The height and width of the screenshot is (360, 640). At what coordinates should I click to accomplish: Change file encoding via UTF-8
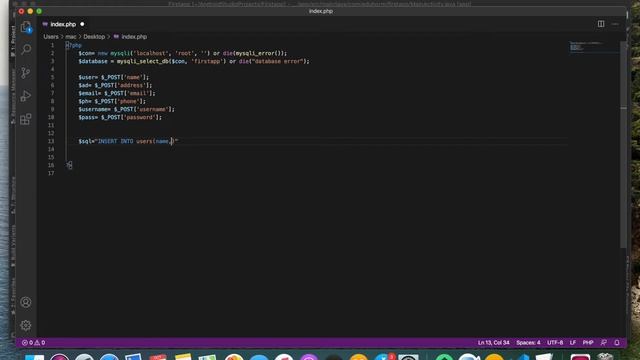coord(555,342)
